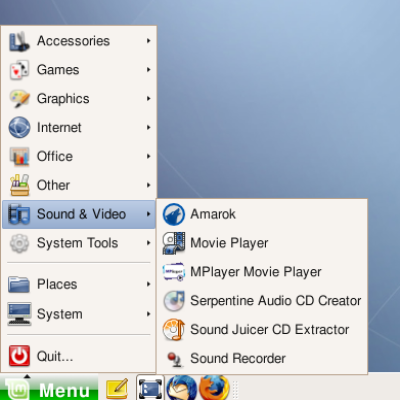Image resolution: width=400 pixels, height=400 pixels.
Task: Open the Places menu entry
Action: point(79,284)
